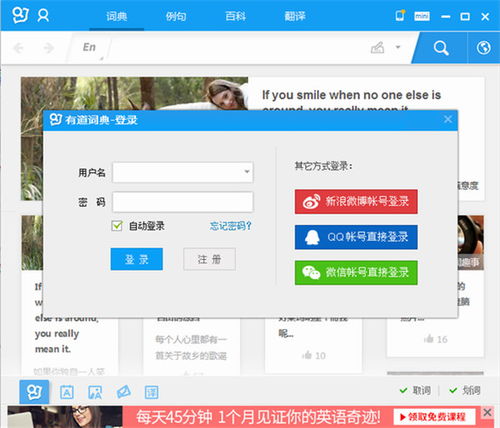Uncheck the 自动登录 auto-login checkbox
The width and height of the screenshot is (500, 428).
coord(117,226)
